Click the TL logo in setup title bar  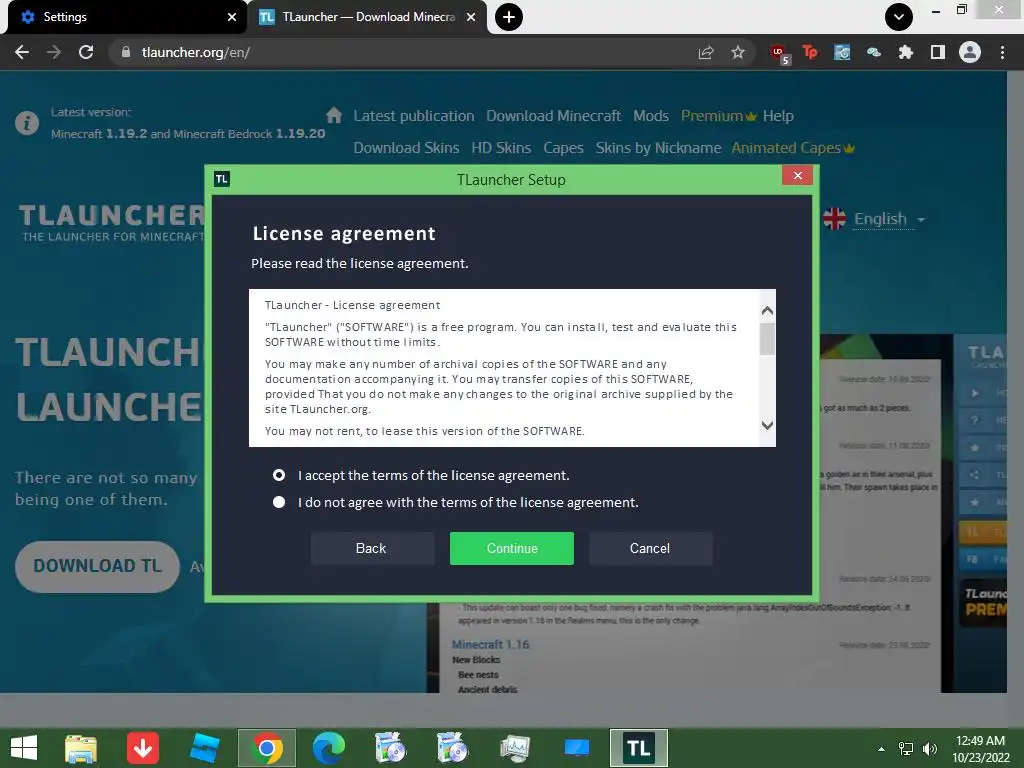(221, 179)
